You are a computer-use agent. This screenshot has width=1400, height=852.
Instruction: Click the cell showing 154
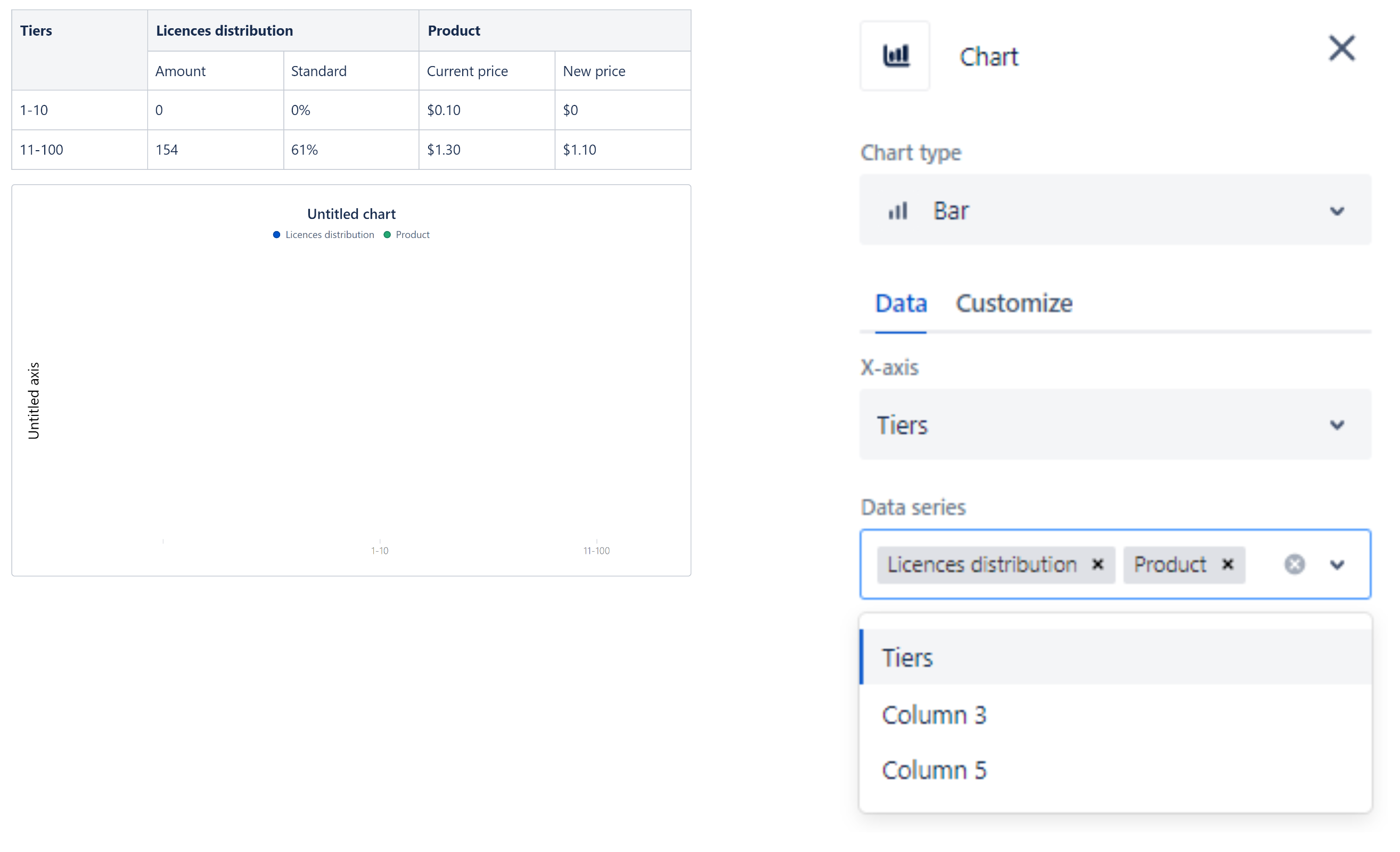point(215,150)
